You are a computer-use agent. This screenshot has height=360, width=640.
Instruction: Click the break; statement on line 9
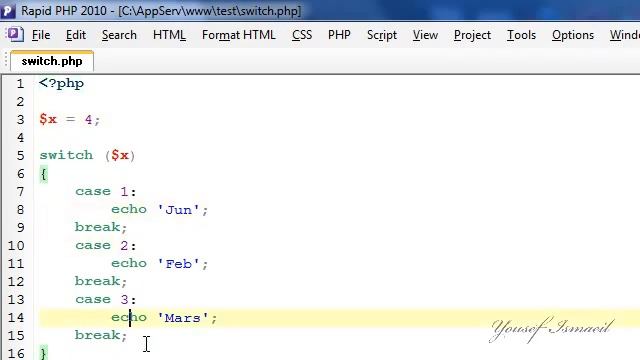coord(101,227)
